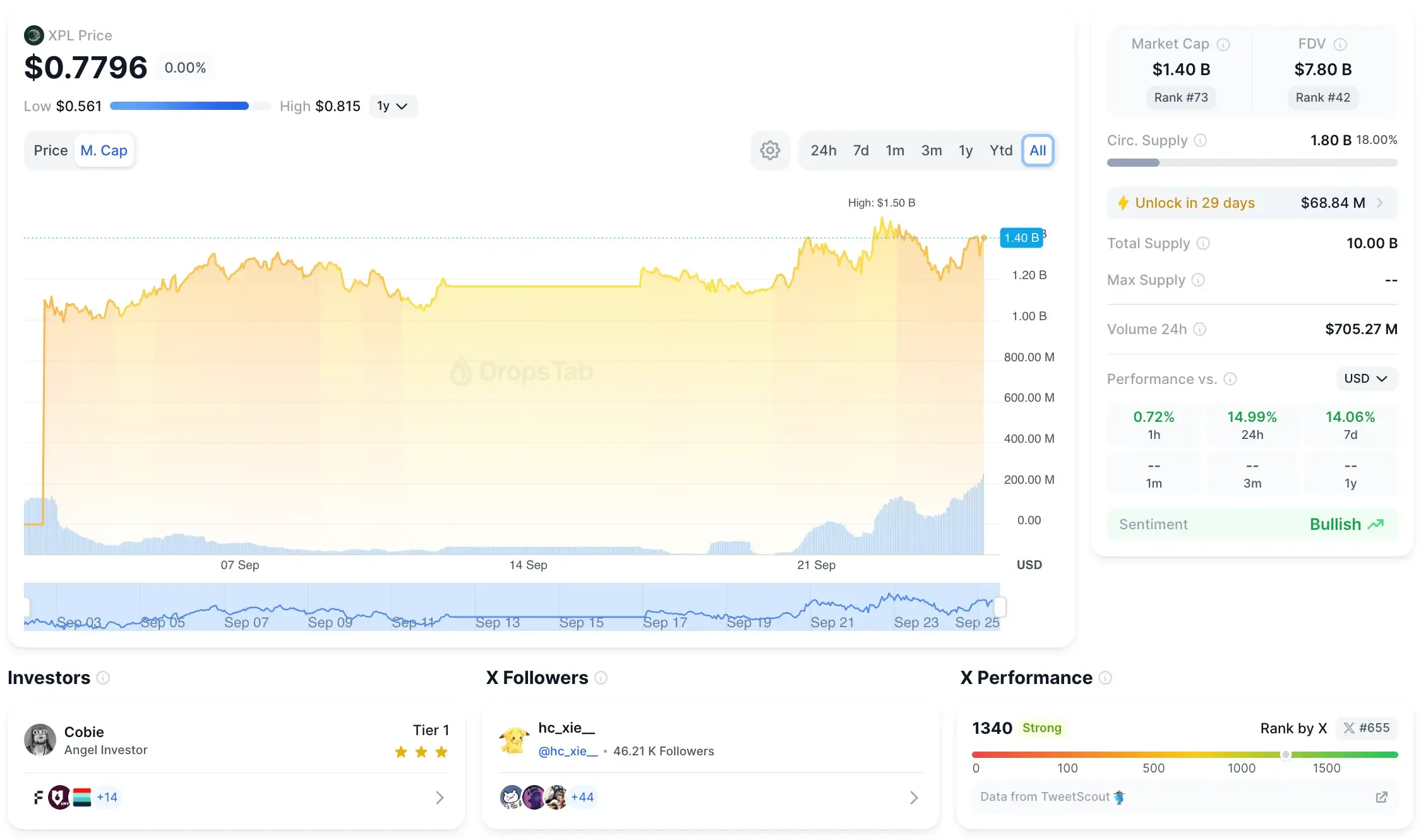This screenshot has width=1421, height=840.
Task: Select the M. Cap chart mode
Action: click(104, 150)
